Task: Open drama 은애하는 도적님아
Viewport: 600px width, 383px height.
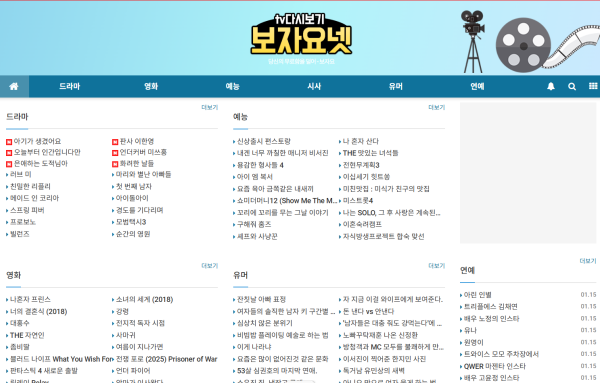Action: click(x=41, y=163)
